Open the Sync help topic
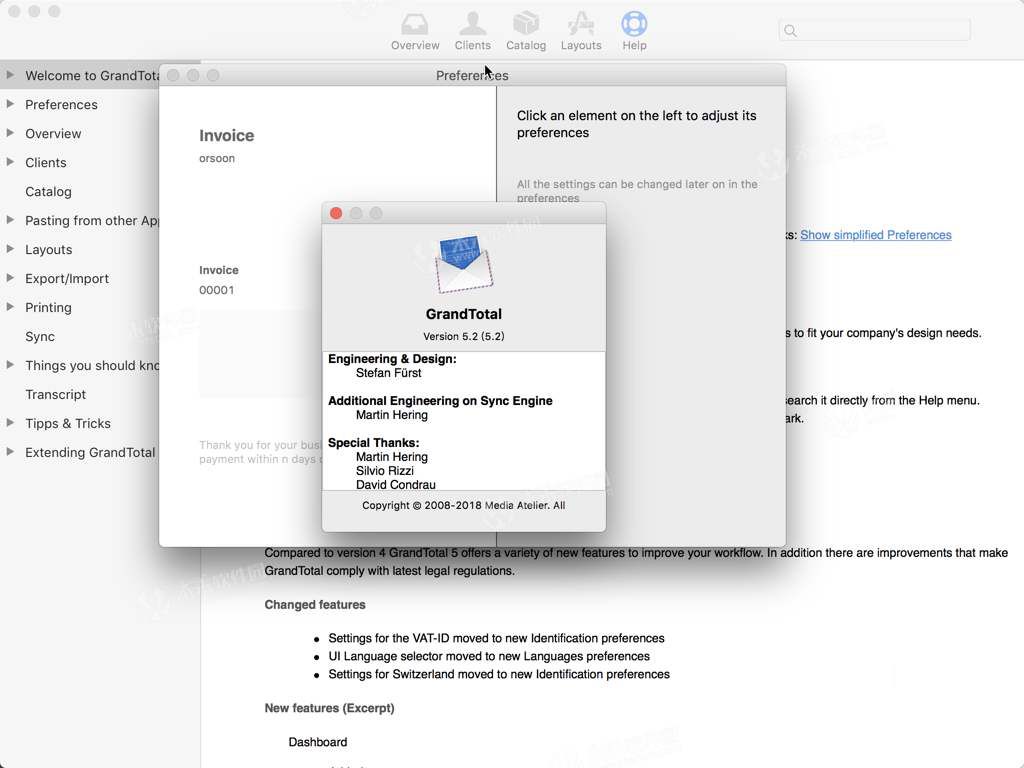 tap(40, 336)
